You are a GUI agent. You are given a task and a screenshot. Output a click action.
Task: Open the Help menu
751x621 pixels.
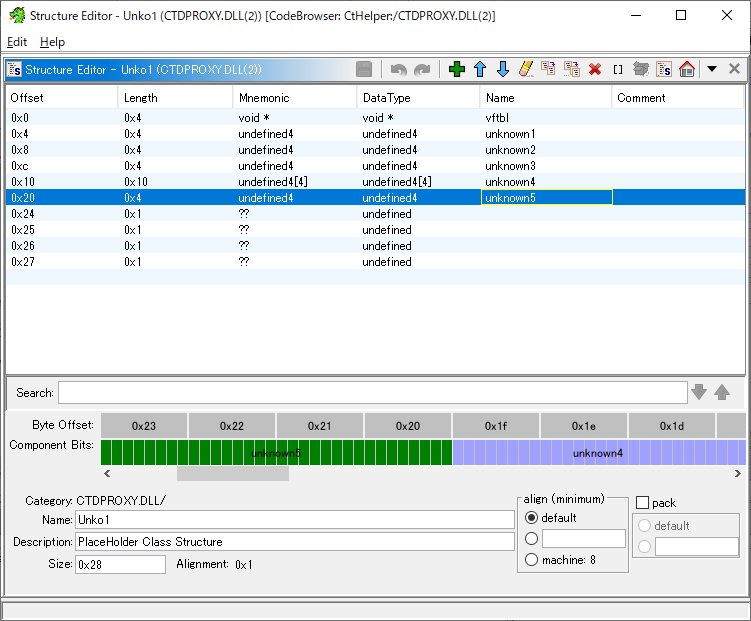pos(52,42)
